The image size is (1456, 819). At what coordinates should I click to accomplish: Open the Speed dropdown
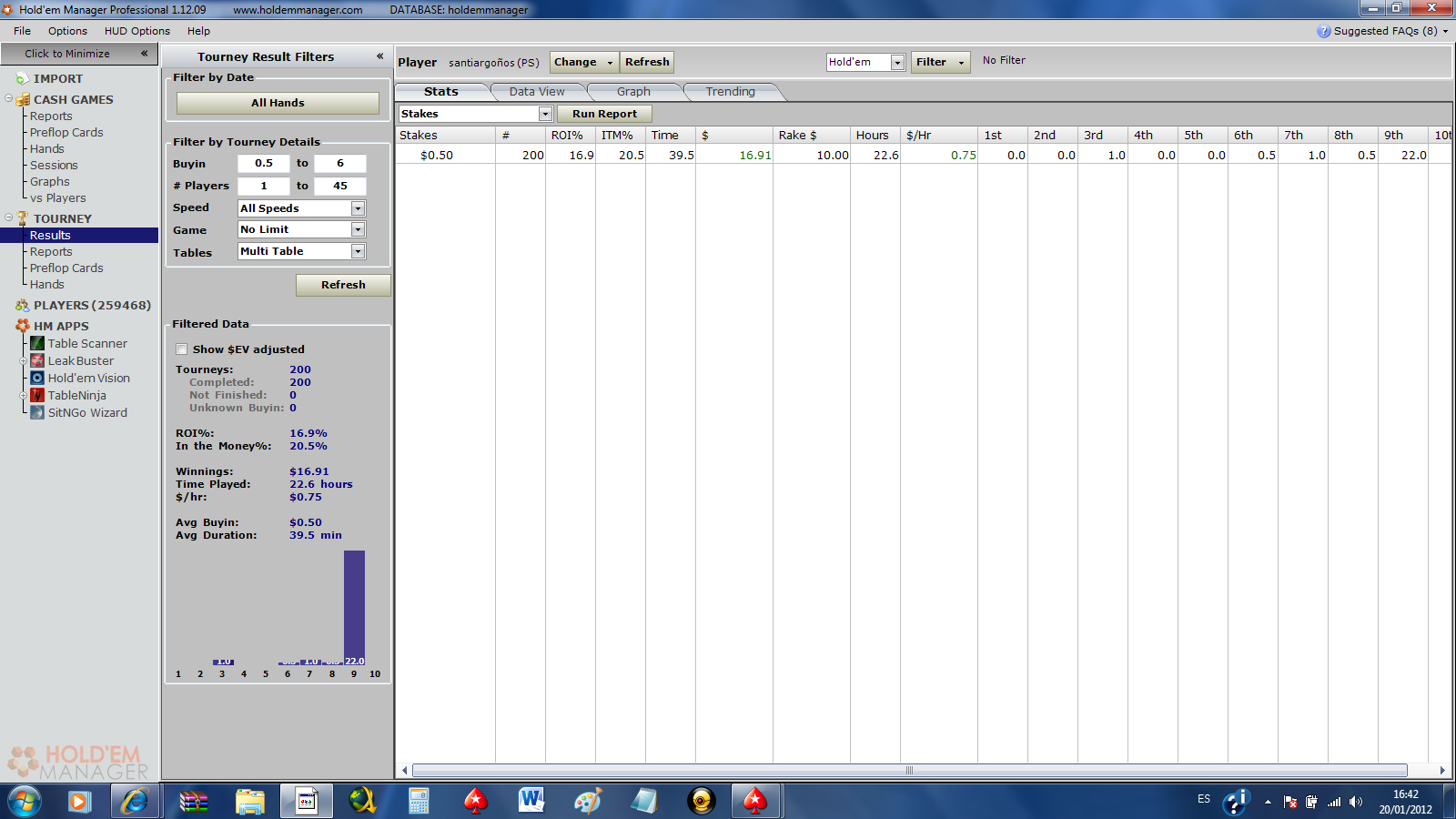coord(358,208)
